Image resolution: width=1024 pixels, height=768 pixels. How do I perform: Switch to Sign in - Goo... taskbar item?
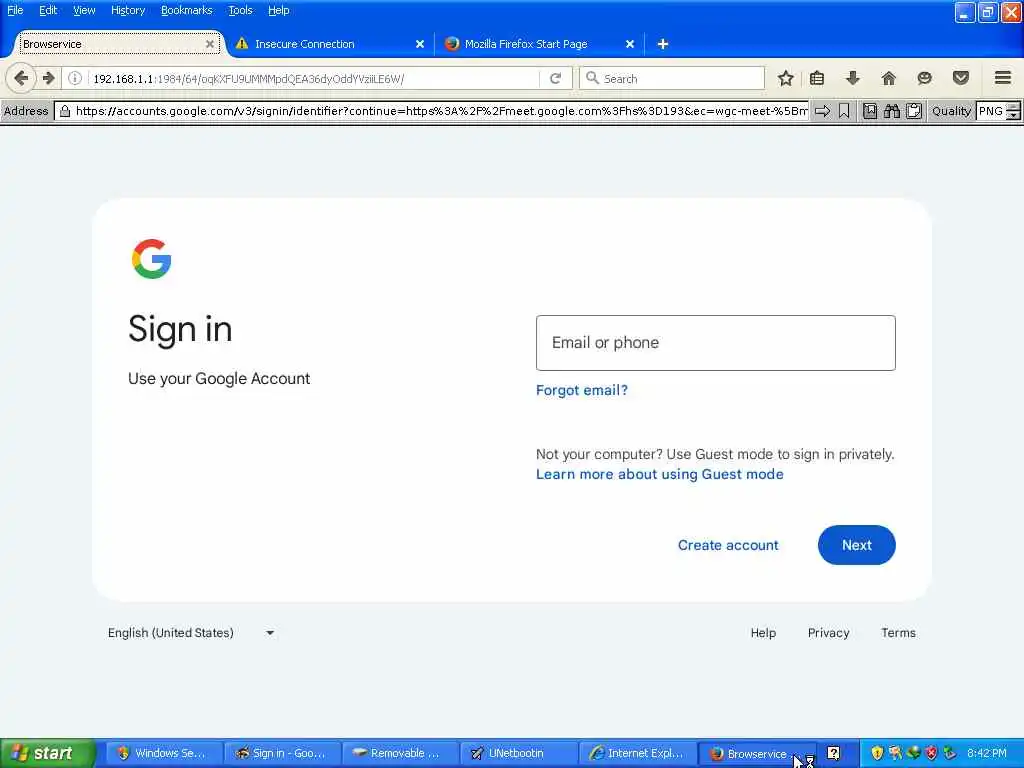coord(283,753)
